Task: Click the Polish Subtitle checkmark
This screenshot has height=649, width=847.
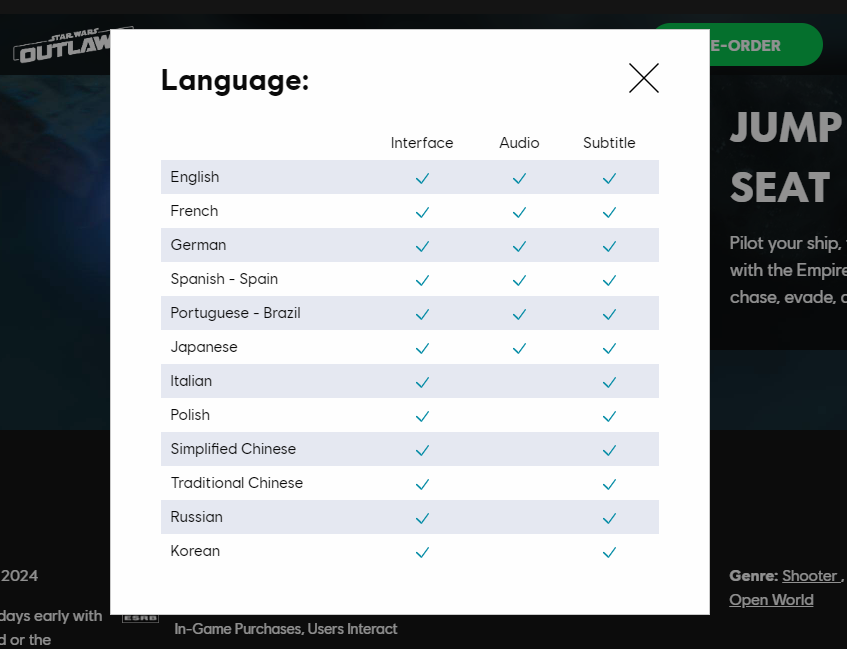Action: pos(609,416)
